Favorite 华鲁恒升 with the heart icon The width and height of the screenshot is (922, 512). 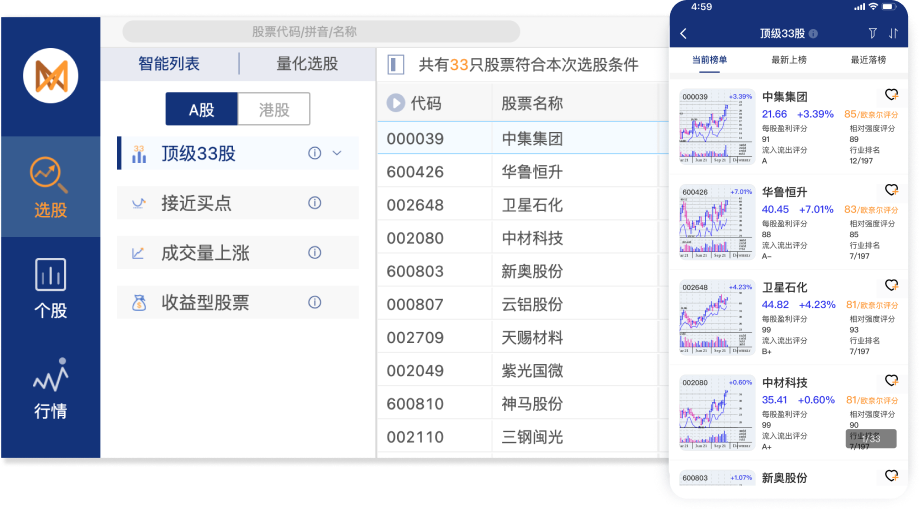click(x=891, y=190)
